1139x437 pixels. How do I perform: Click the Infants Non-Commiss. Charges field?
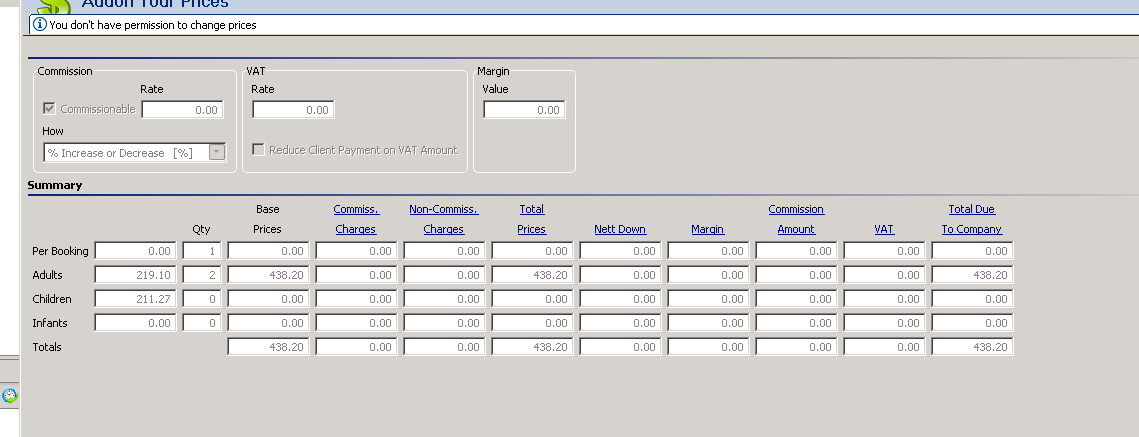click(444, 323)
